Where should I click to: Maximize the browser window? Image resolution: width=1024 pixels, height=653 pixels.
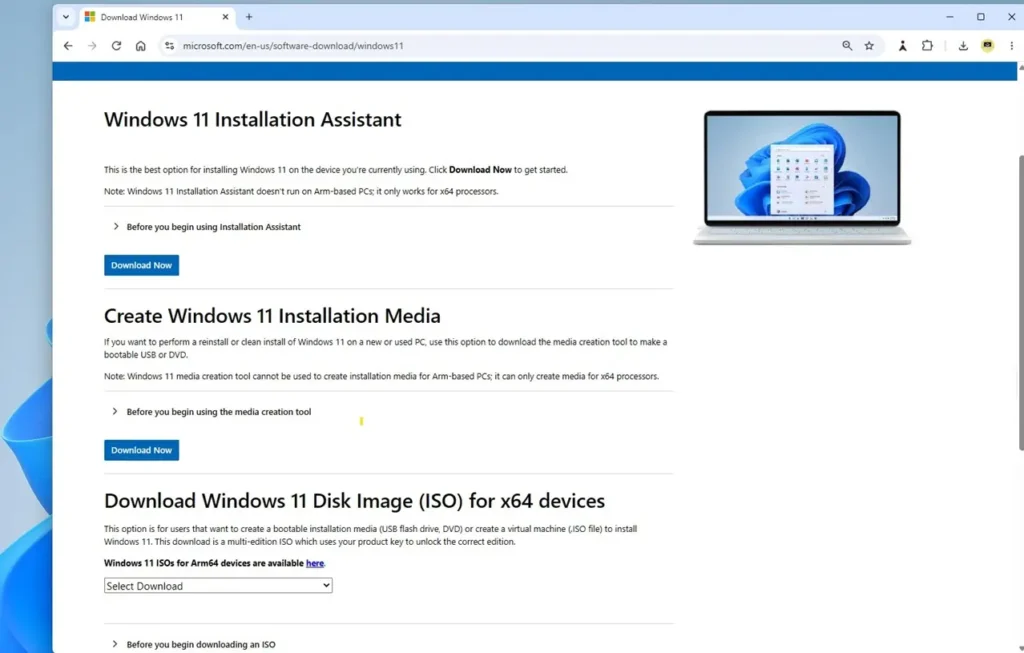(x=980, y=17)
